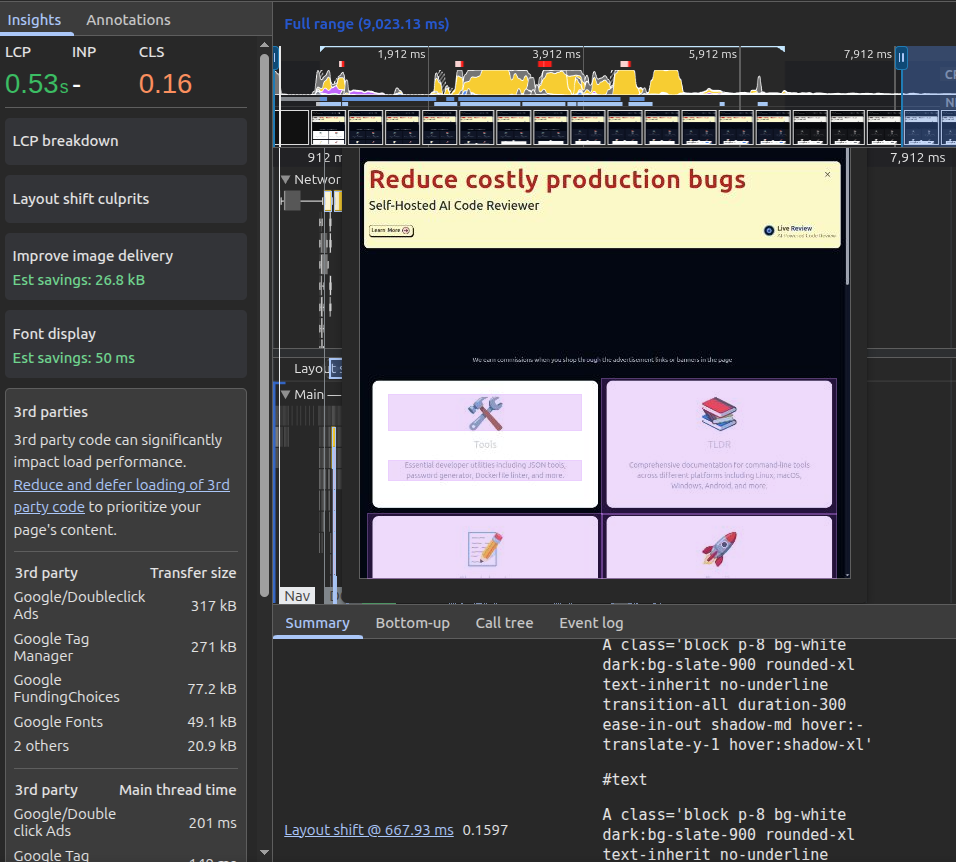Open the Bottom-up tab
The image size is (956, 862).
point(412,623)
